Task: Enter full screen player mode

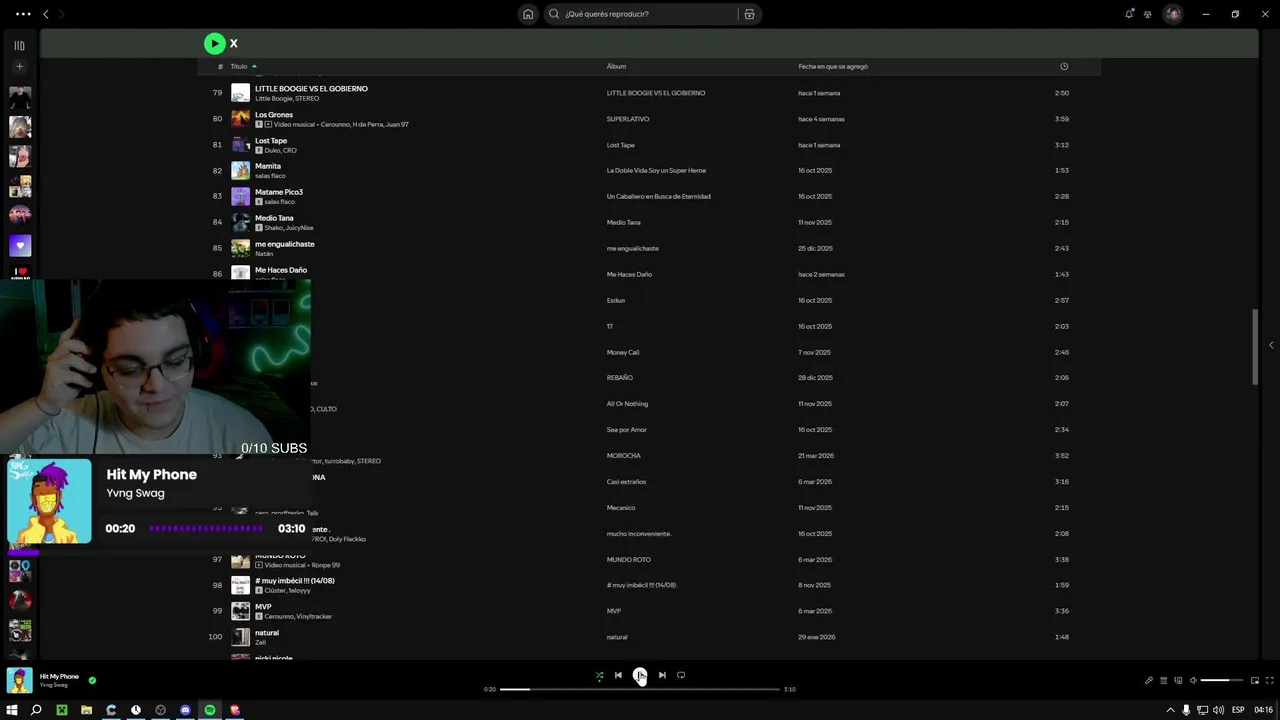Action: (1269, 680)
